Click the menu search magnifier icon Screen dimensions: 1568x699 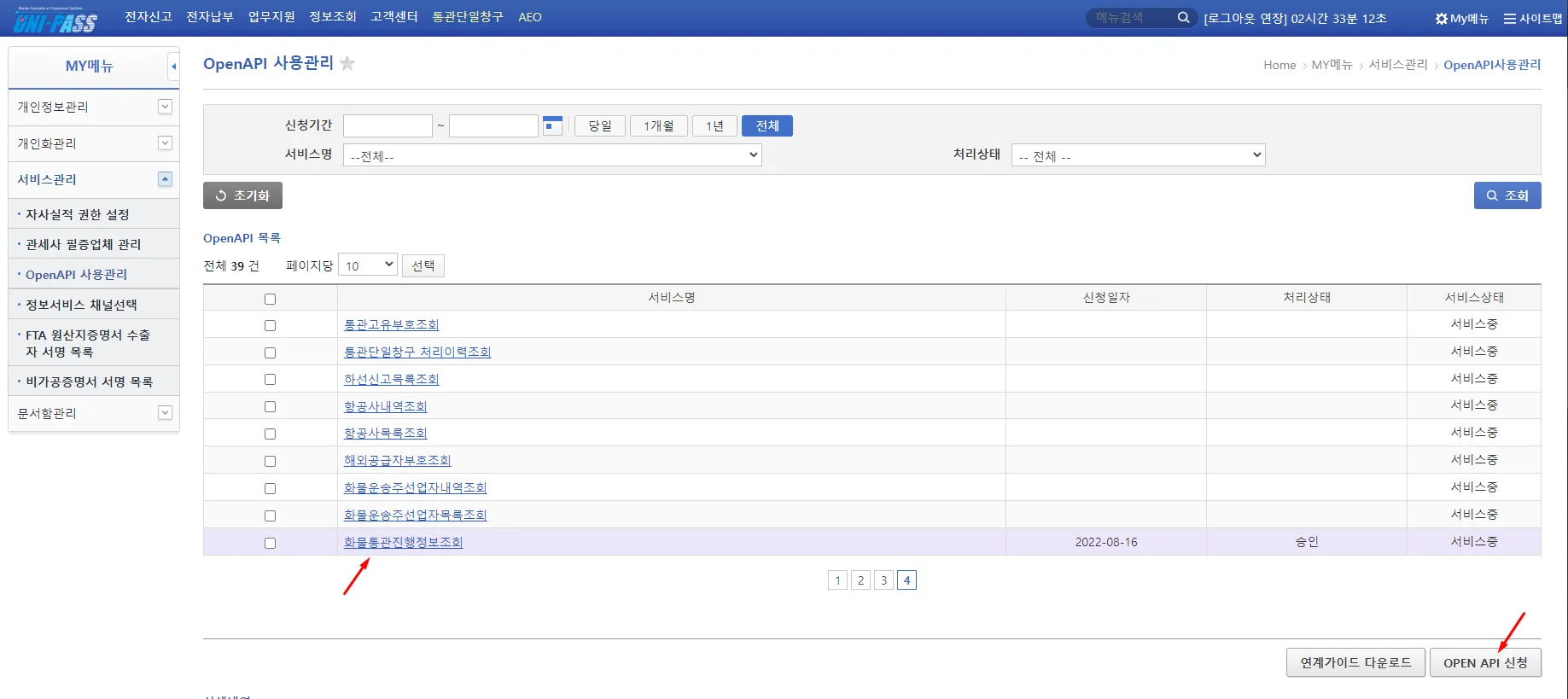click(1183, 17)
